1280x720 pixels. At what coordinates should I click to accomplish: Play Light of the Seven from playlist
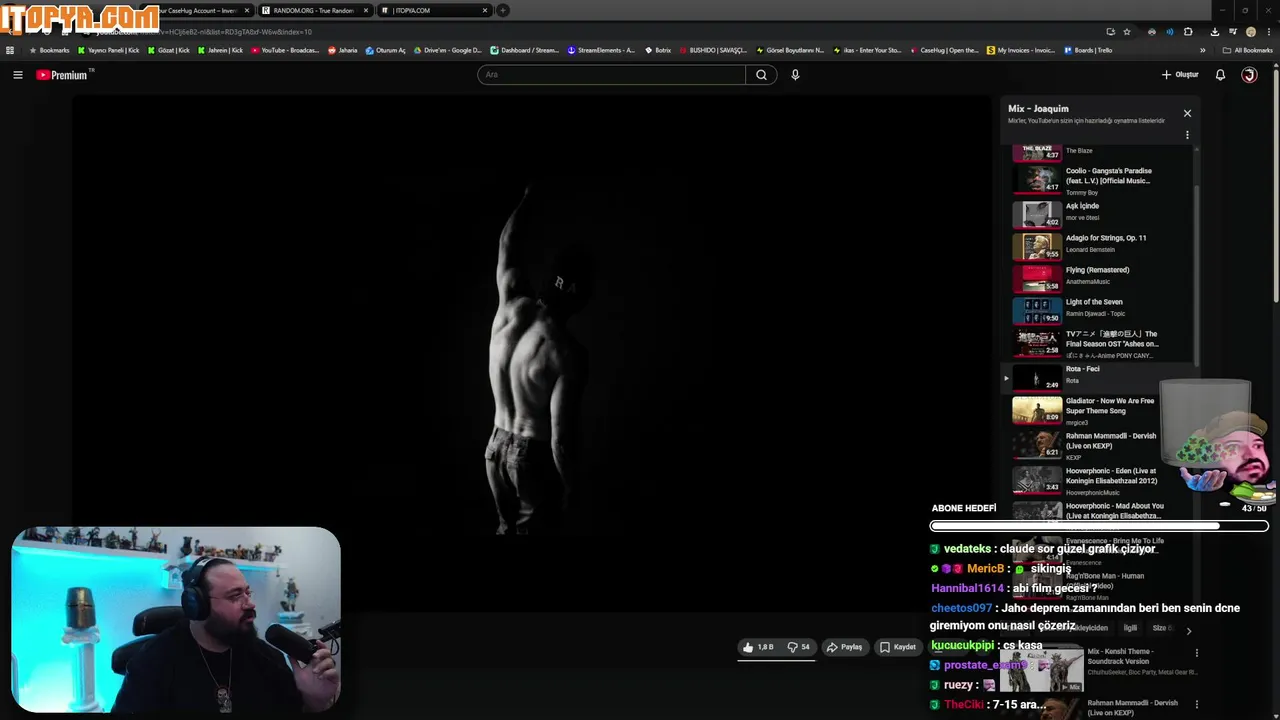tap(1102, 309)
